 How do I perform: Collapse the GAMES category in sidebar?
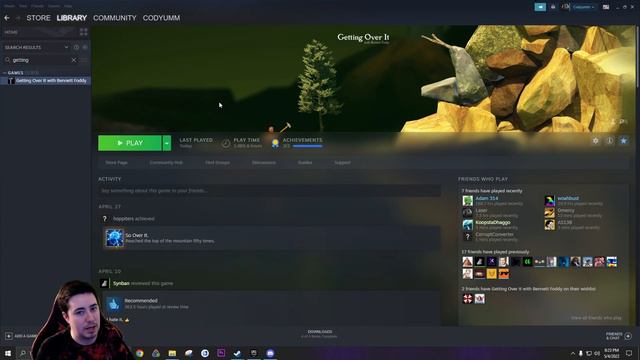click(x=4, y=73)
